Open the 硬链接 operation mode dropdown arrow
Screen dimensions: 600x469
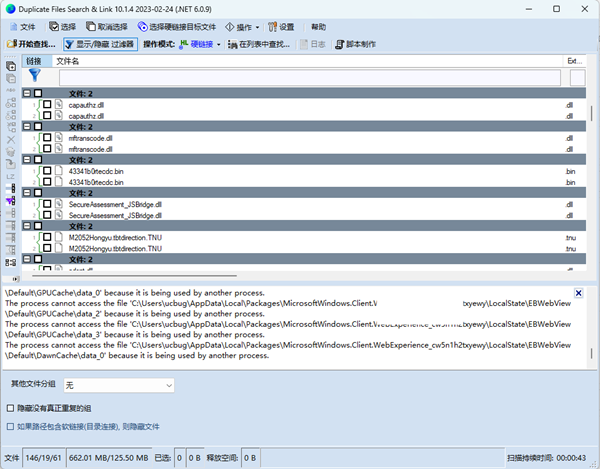pyautogui.click(x=218, y=45)
